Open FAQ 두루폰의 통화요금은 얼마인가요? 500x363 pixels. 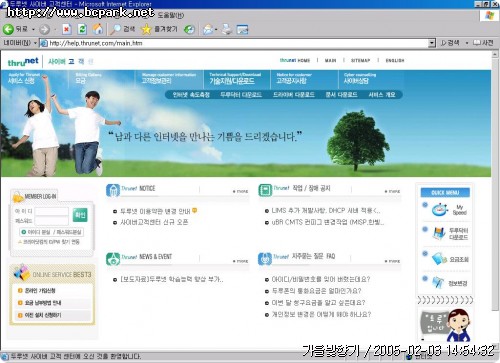316,291
